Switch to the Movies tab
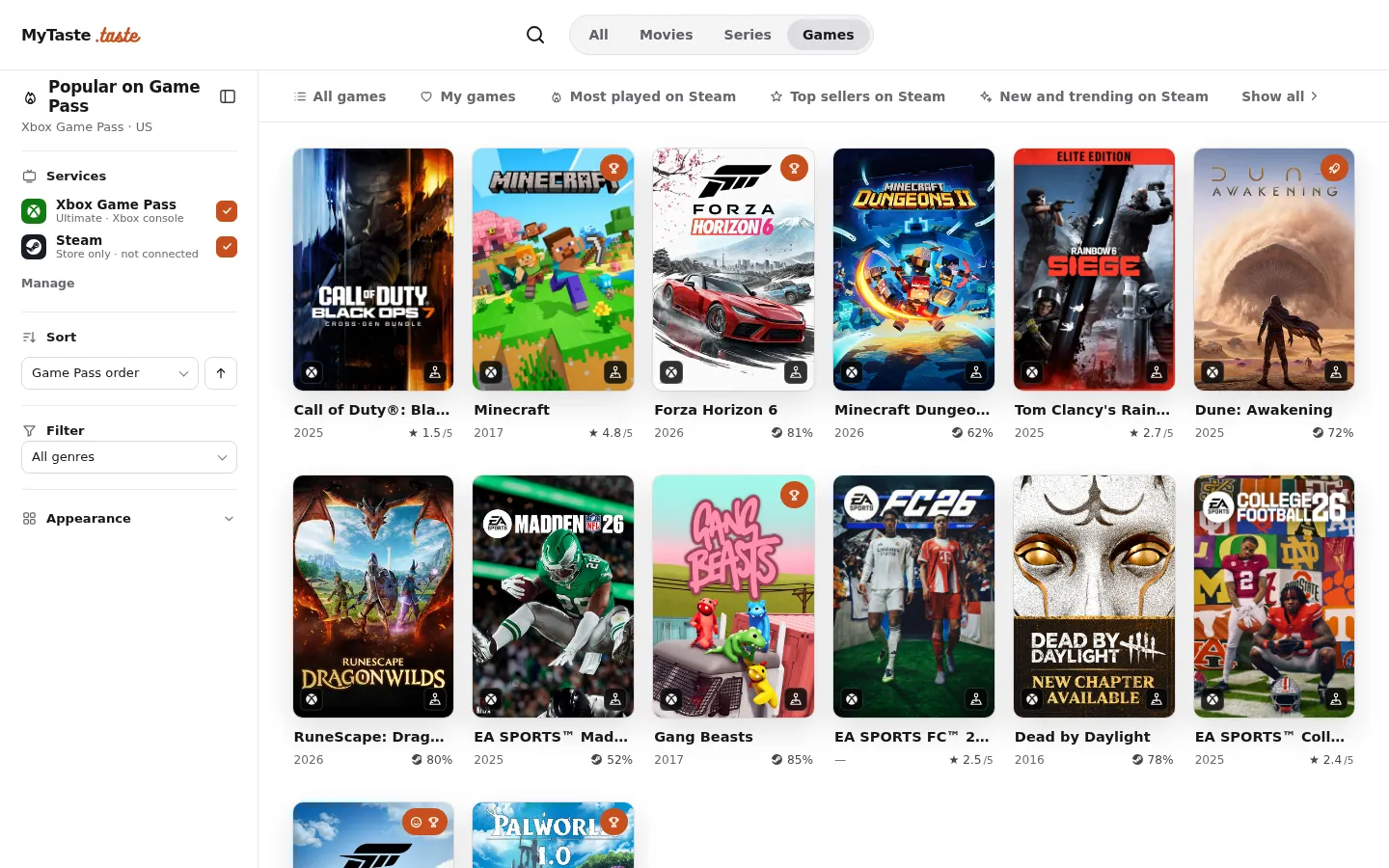The width and height of the screenshot is (1389, 868). [667, 35]
